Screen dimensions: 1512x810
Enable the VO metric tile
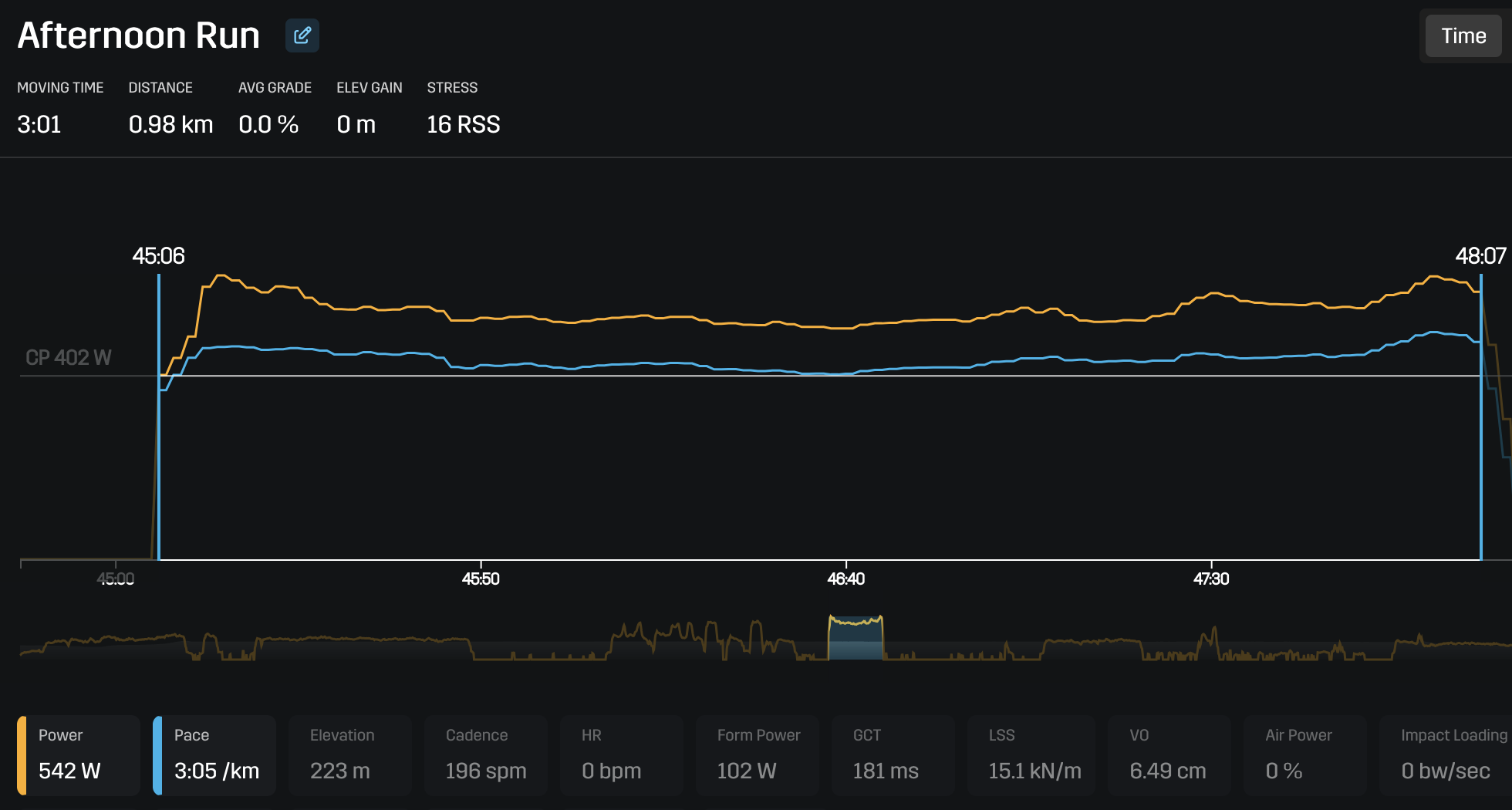1168,754
